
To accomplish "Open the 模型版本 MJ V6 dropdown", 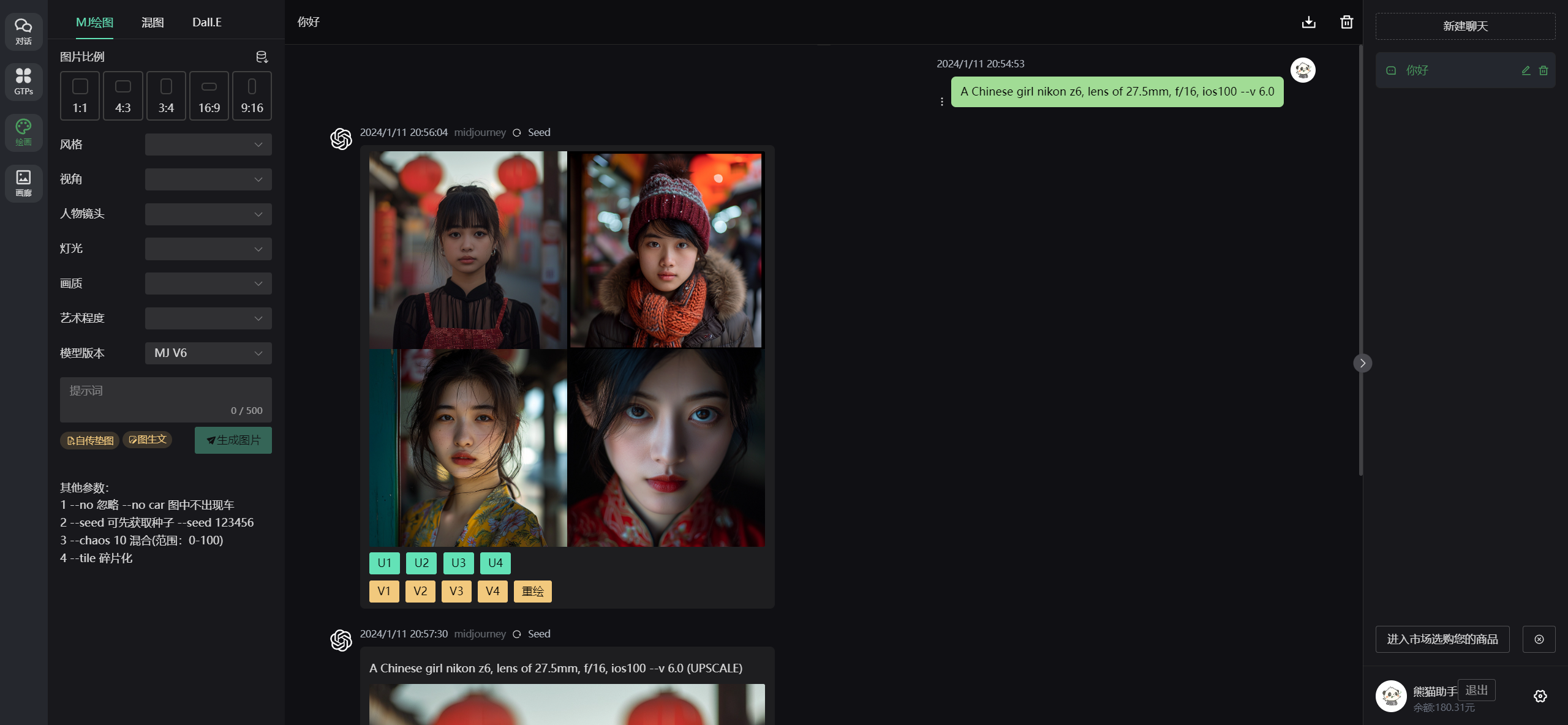I will [x=208, y=353].
